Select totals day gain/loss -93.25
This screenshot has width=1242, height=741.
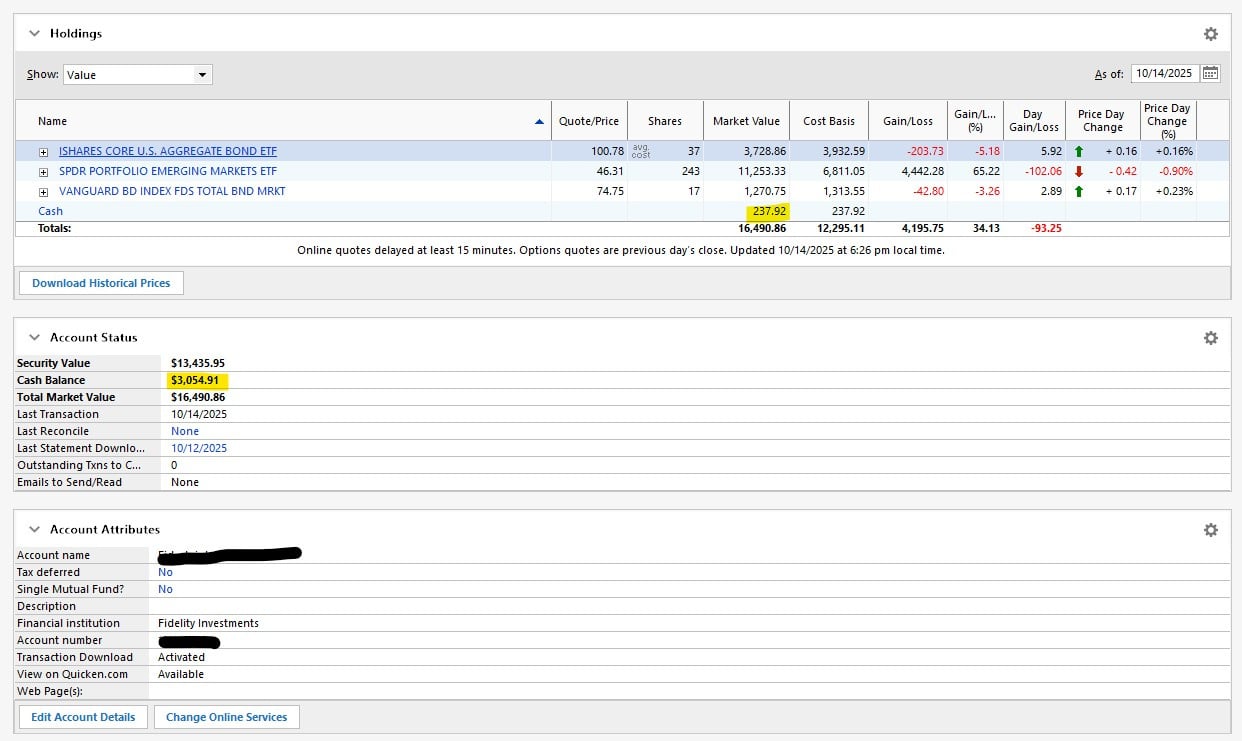[x=1046, y=228]
